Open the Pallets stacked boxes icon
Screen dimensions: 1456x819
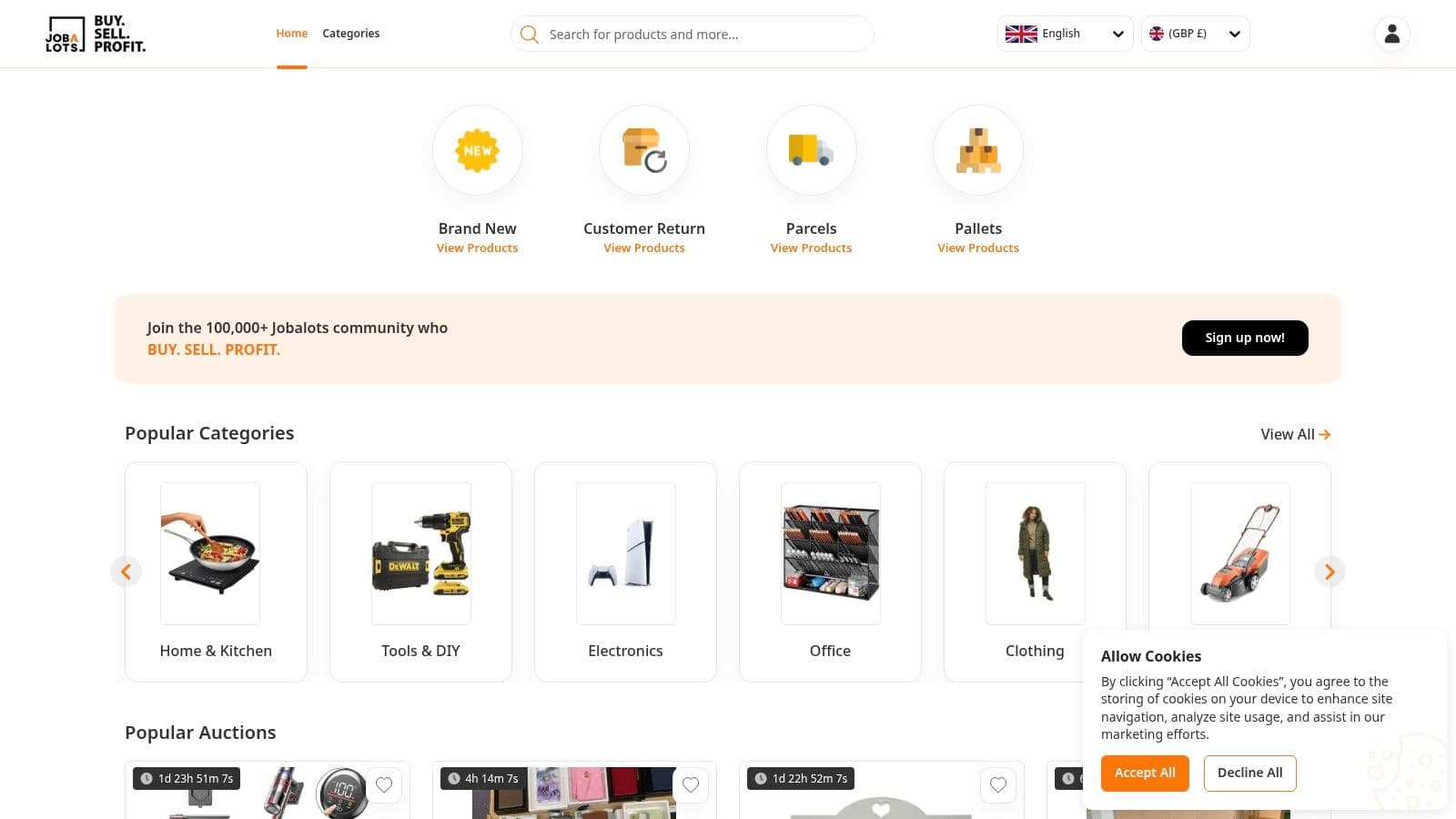(977, 150)
